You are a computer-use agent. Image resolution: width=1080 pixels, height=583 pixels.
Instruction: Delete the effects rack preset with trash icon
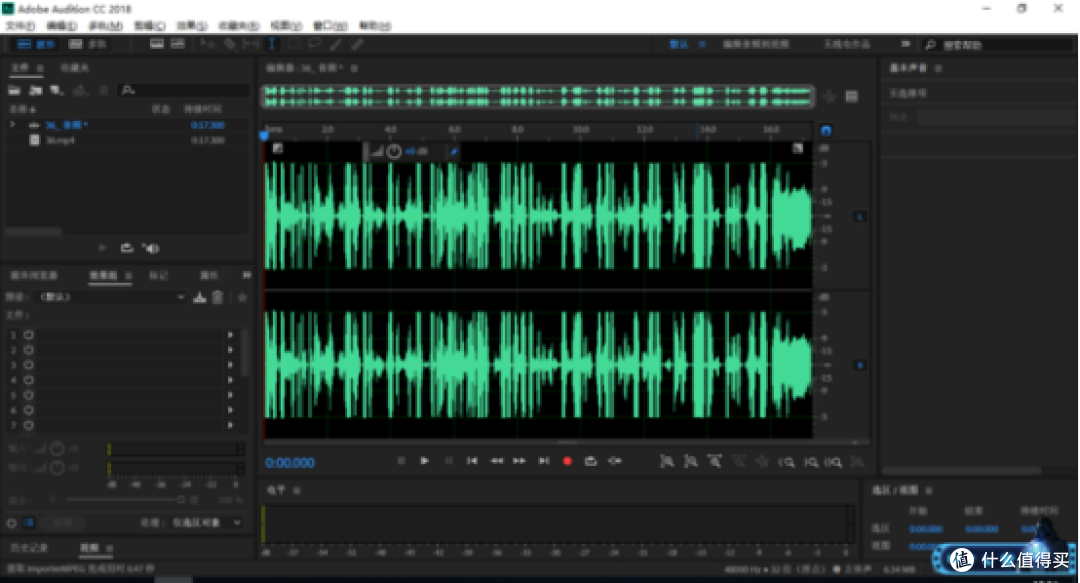click(x=218, y=297)
